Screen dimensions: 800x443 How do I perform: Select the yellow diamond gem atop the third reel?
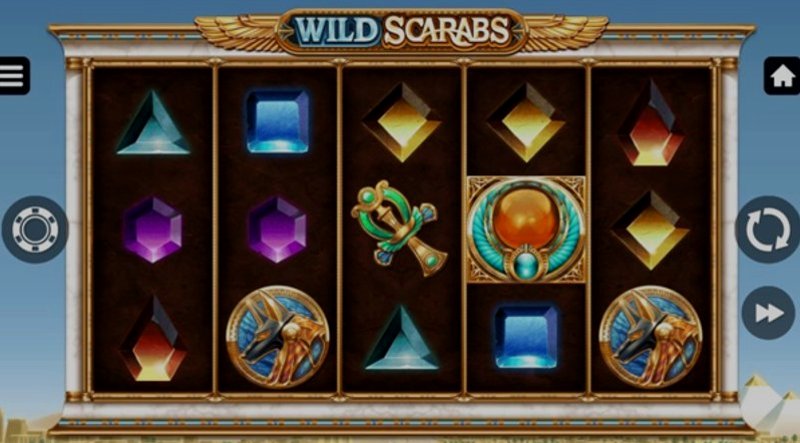pyautogui.click(x=402, y=122)
